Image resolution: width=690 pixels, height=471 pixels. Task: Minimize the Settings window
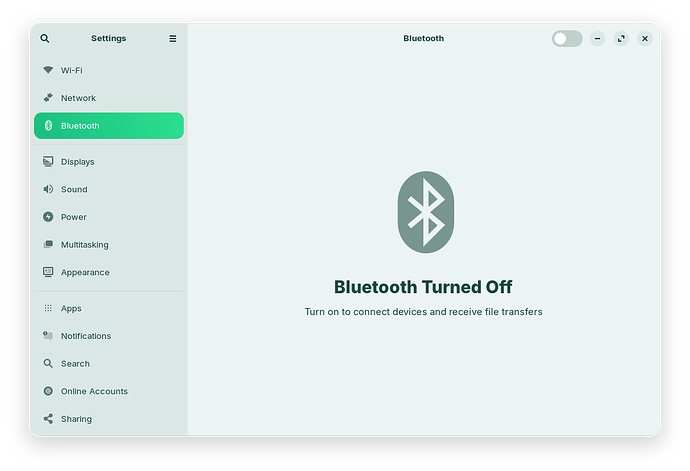coord(597,38)
